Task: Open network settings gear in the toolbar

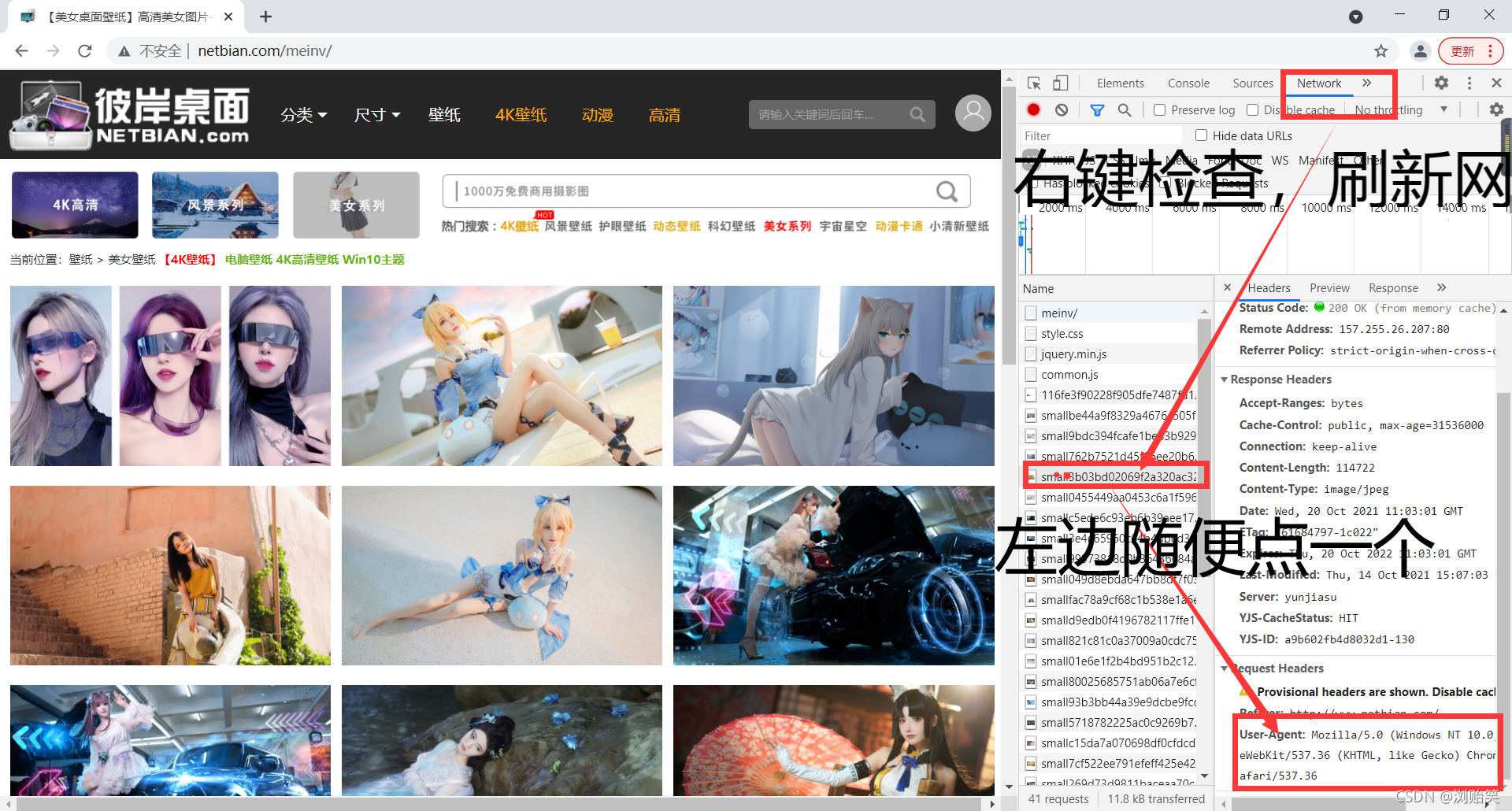Action: (x=1496, y=109)
